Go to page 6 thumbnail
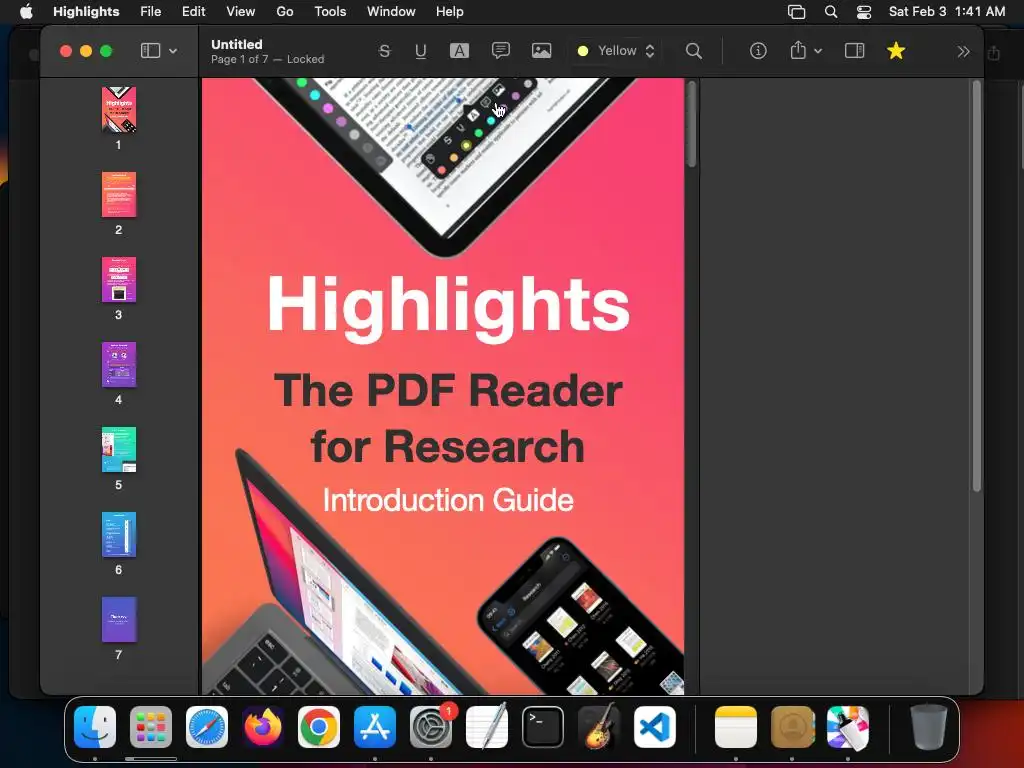This screenshot has height=768, width=1024. coord(119,534)
